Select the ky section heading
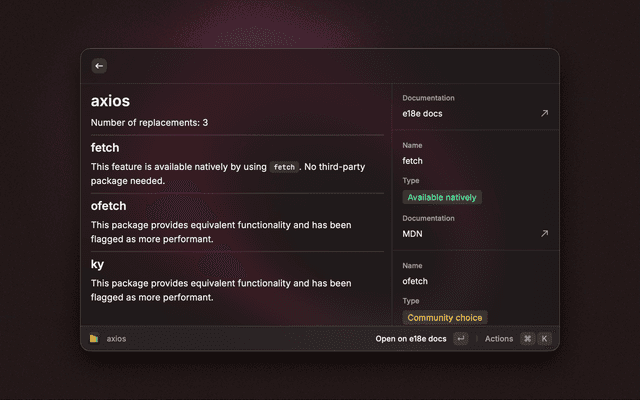 97,264
